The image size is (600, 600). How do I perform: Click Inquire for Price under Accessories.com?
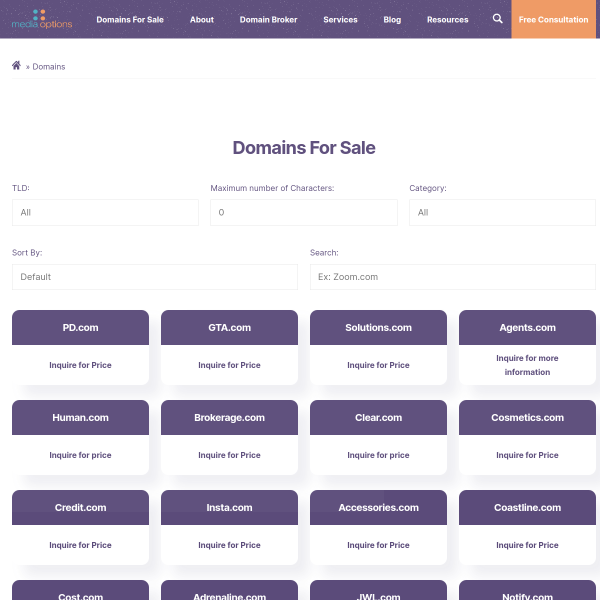click(x=378, y=545)
